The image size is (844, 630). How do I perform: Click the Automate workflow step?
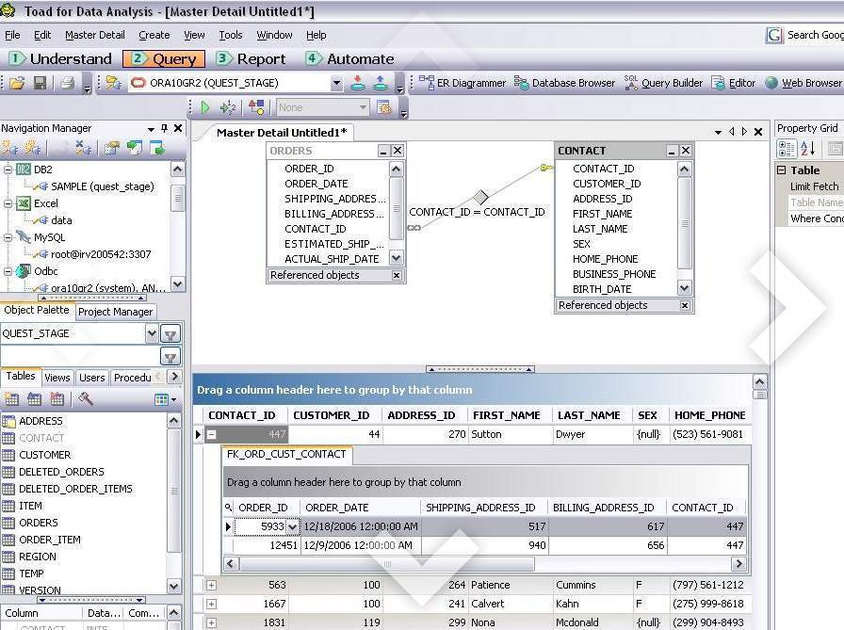[x=362, y=59]
